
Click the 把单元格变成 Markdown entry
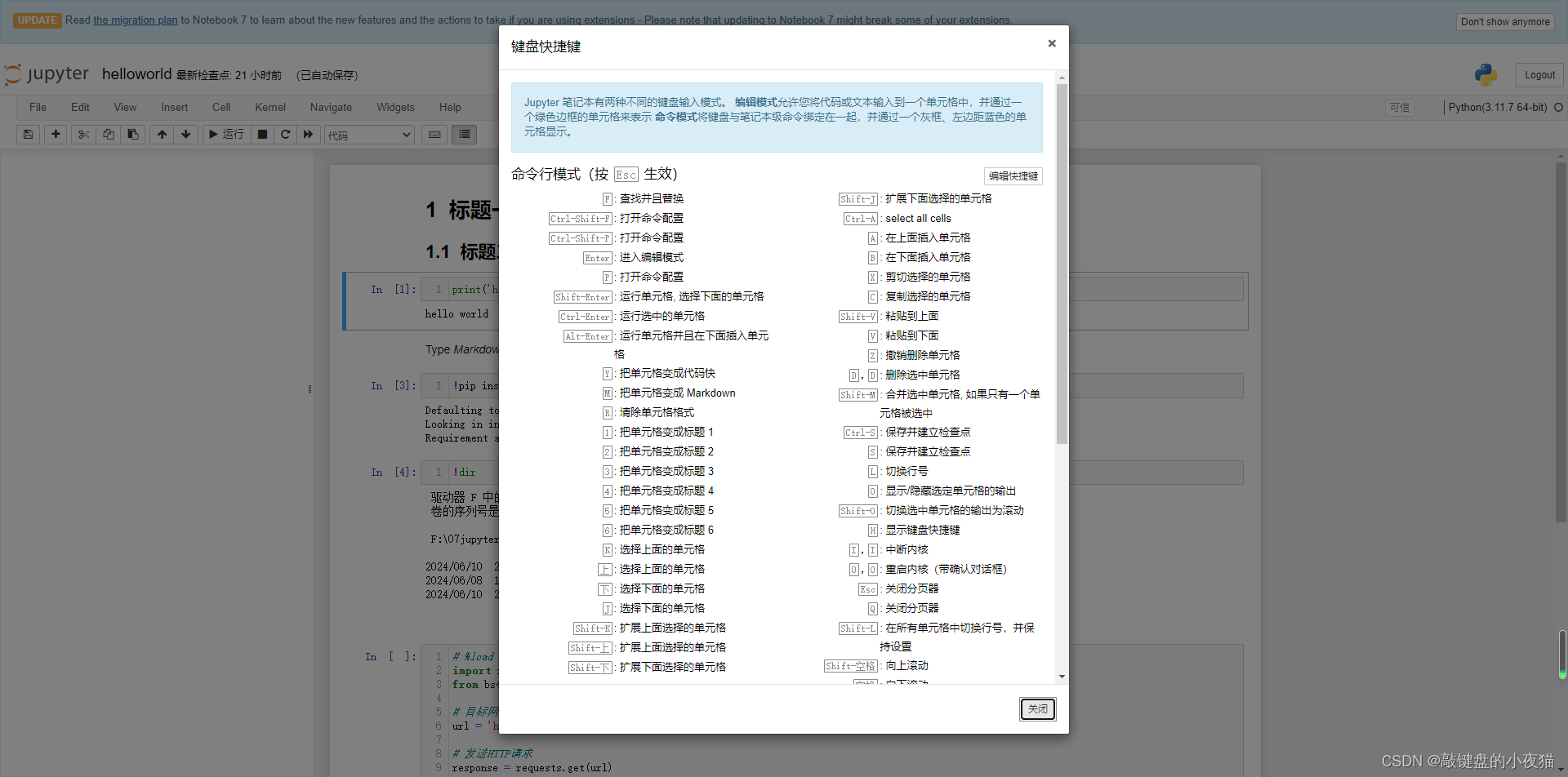(677, 393)
